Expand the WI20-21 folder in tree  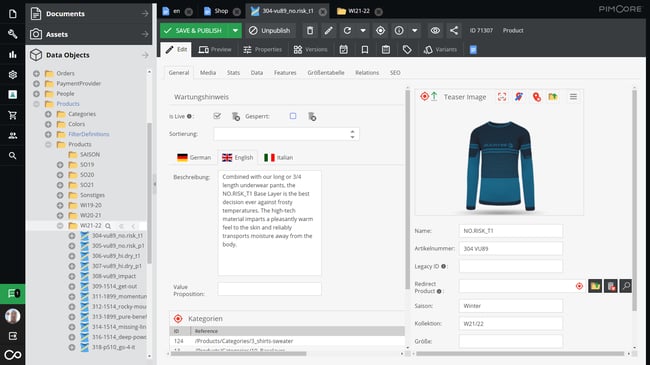pyautogui.click(x=60, y=215)
